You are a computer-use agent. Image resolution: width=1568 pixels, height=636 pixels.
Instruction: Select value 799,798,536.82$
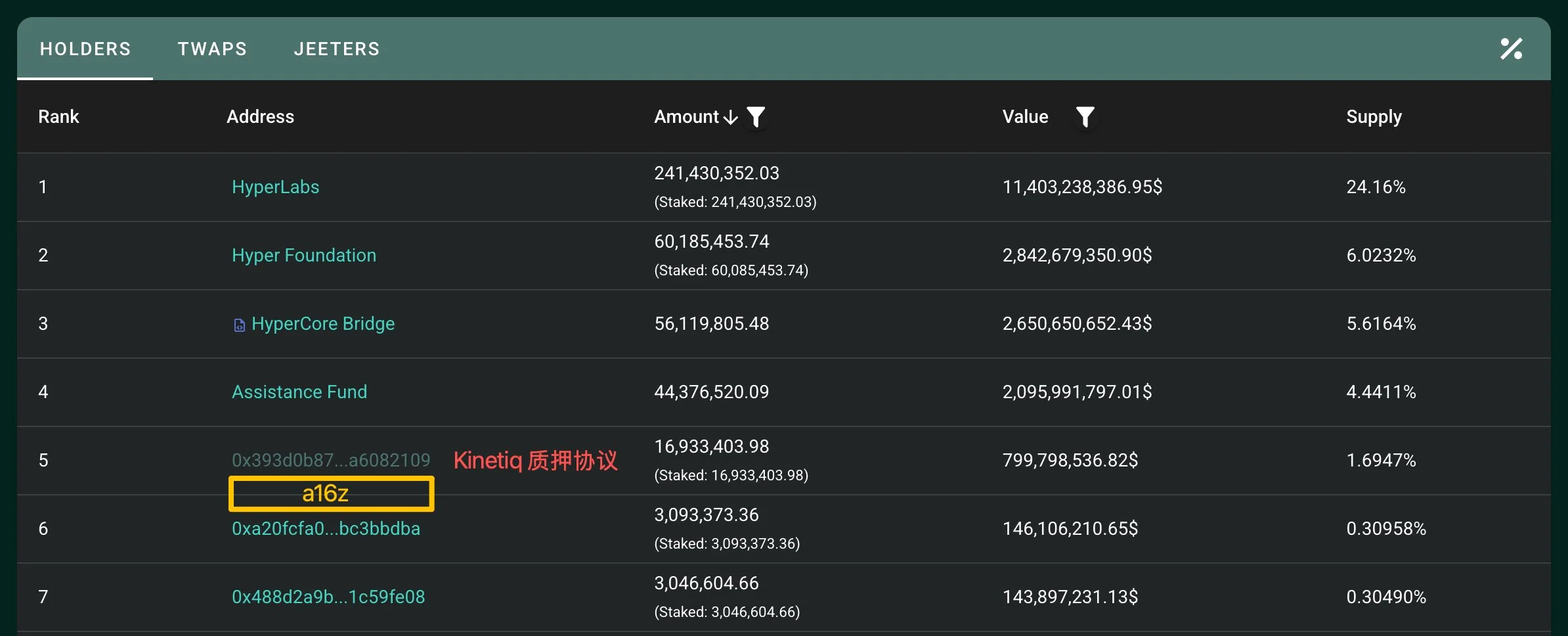pos(1070,461)
